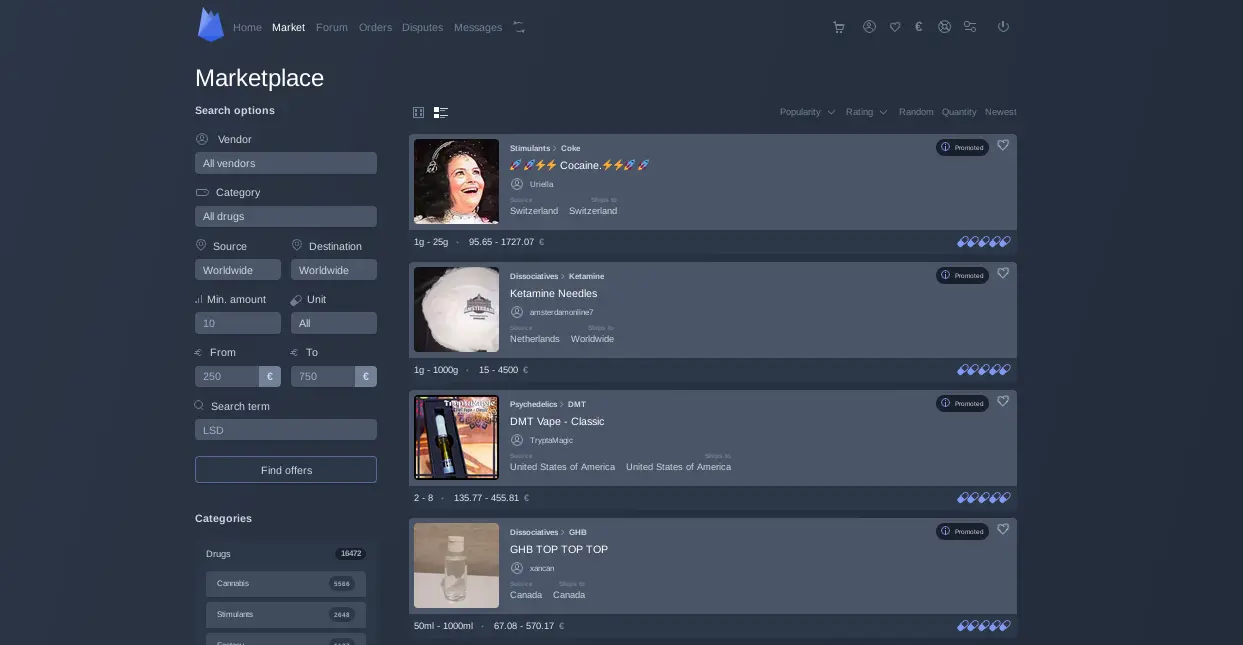
Task: Click rating pills on GHB listing
Action: coord(984,626)
